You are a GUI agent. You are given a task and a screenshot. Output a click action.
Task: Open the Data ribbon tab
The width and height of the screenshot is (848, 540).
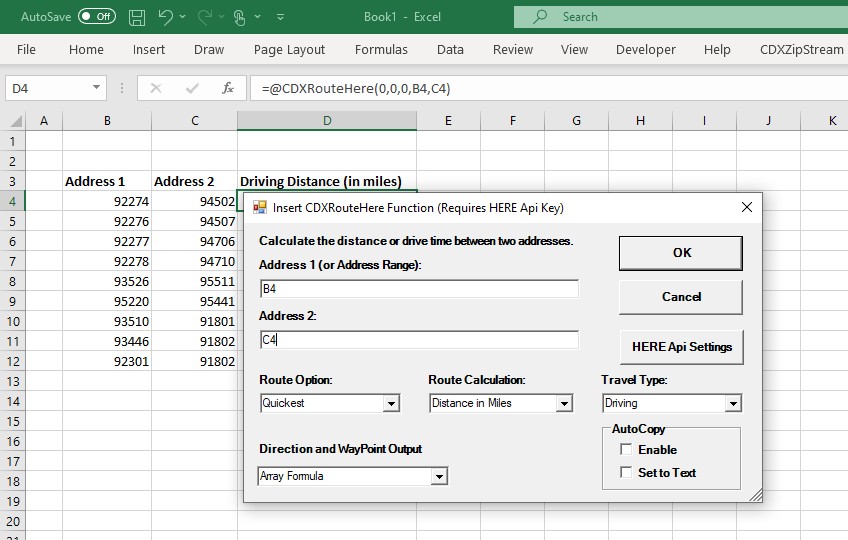450,50
